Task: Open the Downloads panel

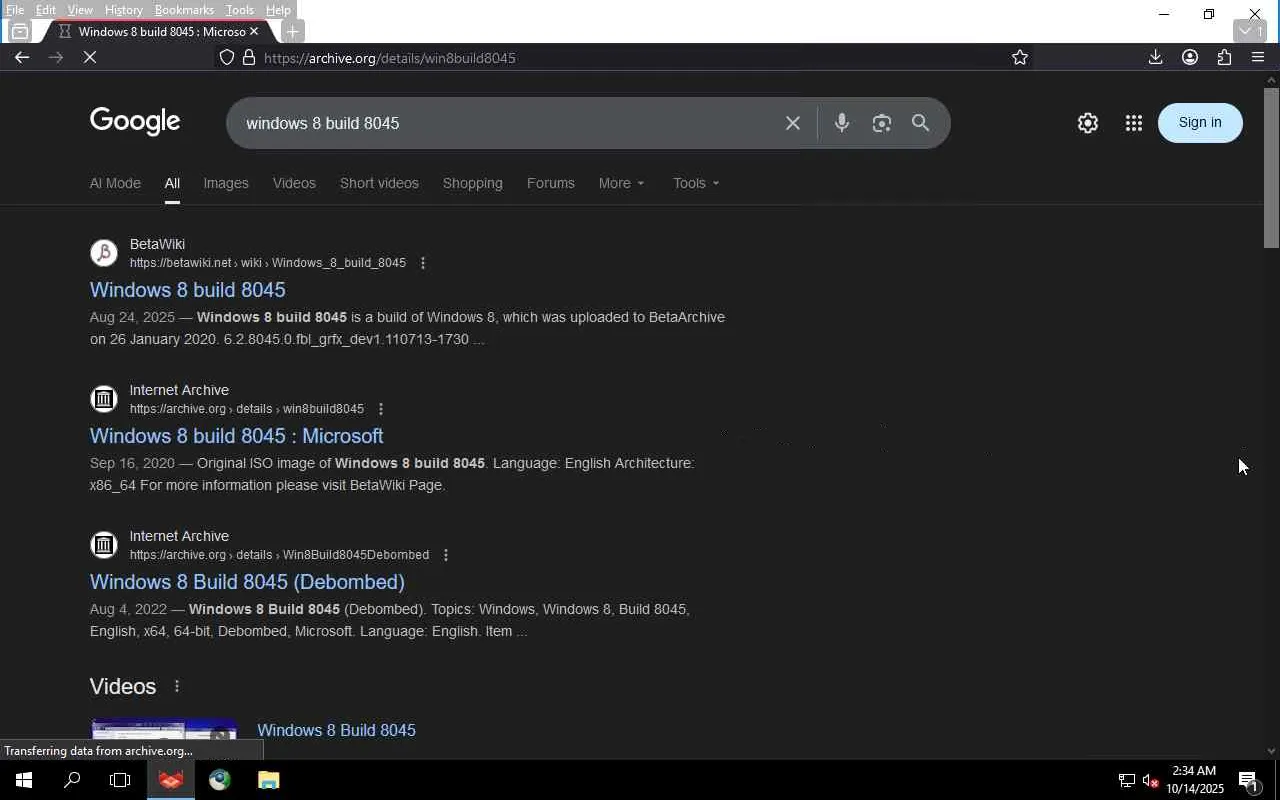Action: (1155, 57)
